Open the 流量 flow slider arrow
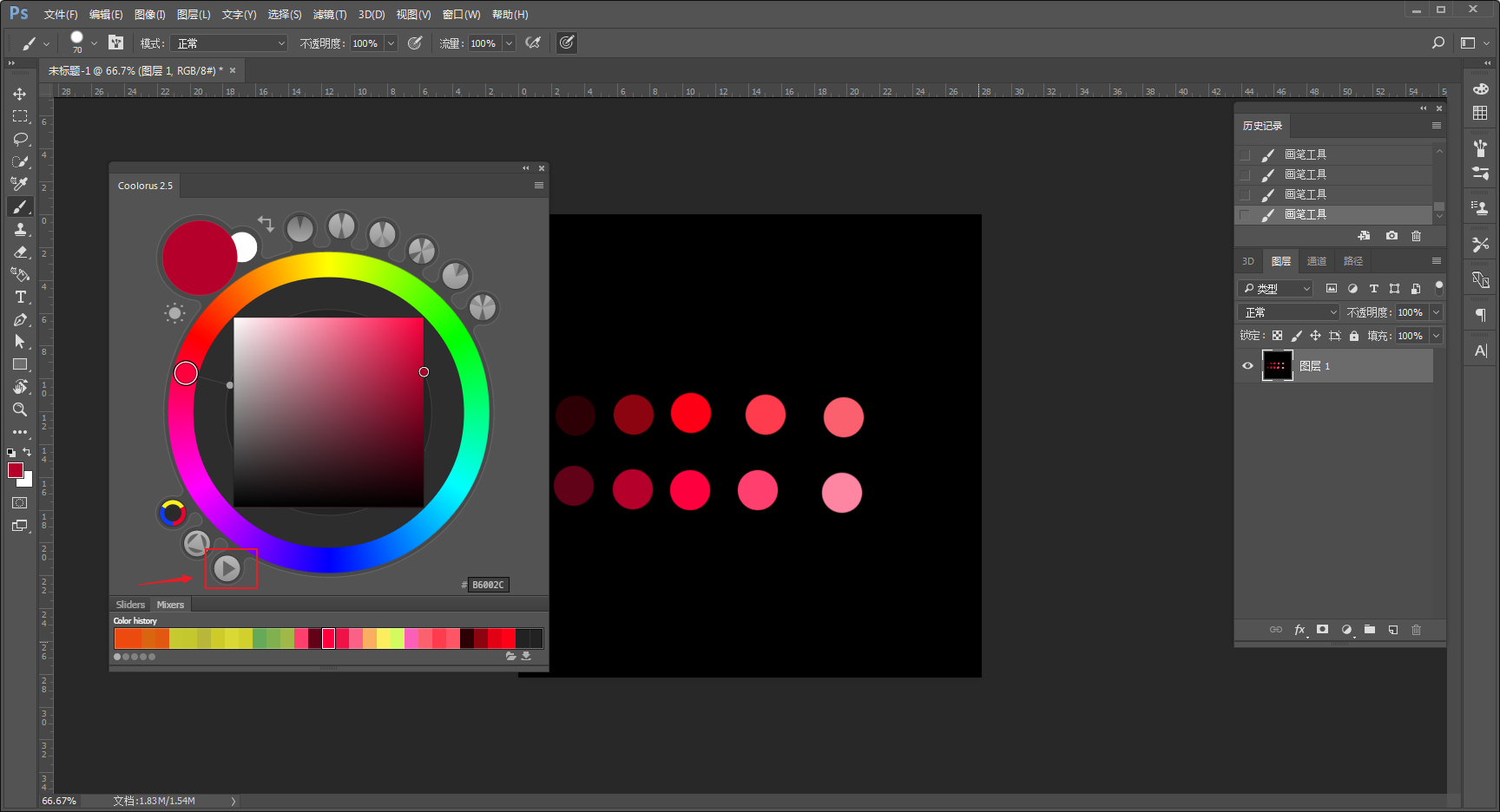The height and width of the screenshot is (812, 1500). pyautogui.click(x=509, y=43)
